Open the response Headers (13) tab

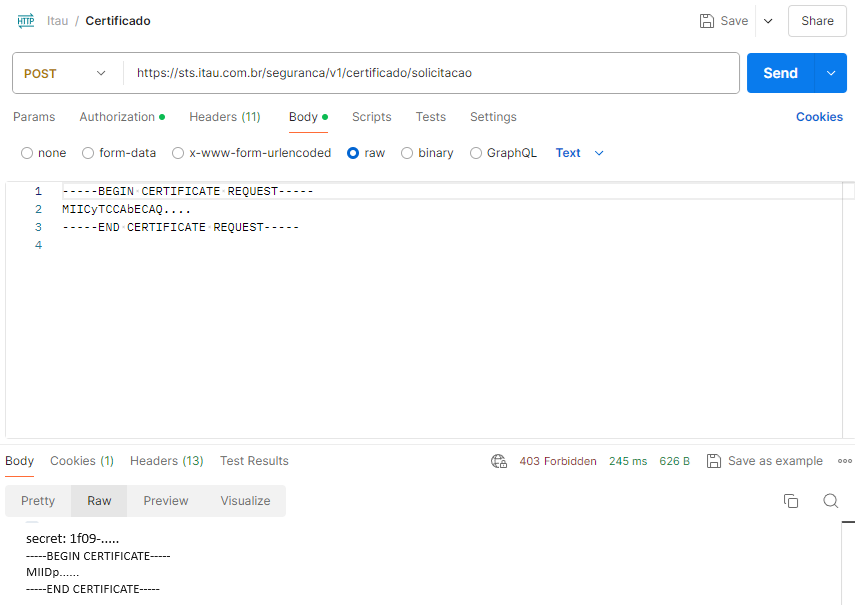[x=166, y=461]
